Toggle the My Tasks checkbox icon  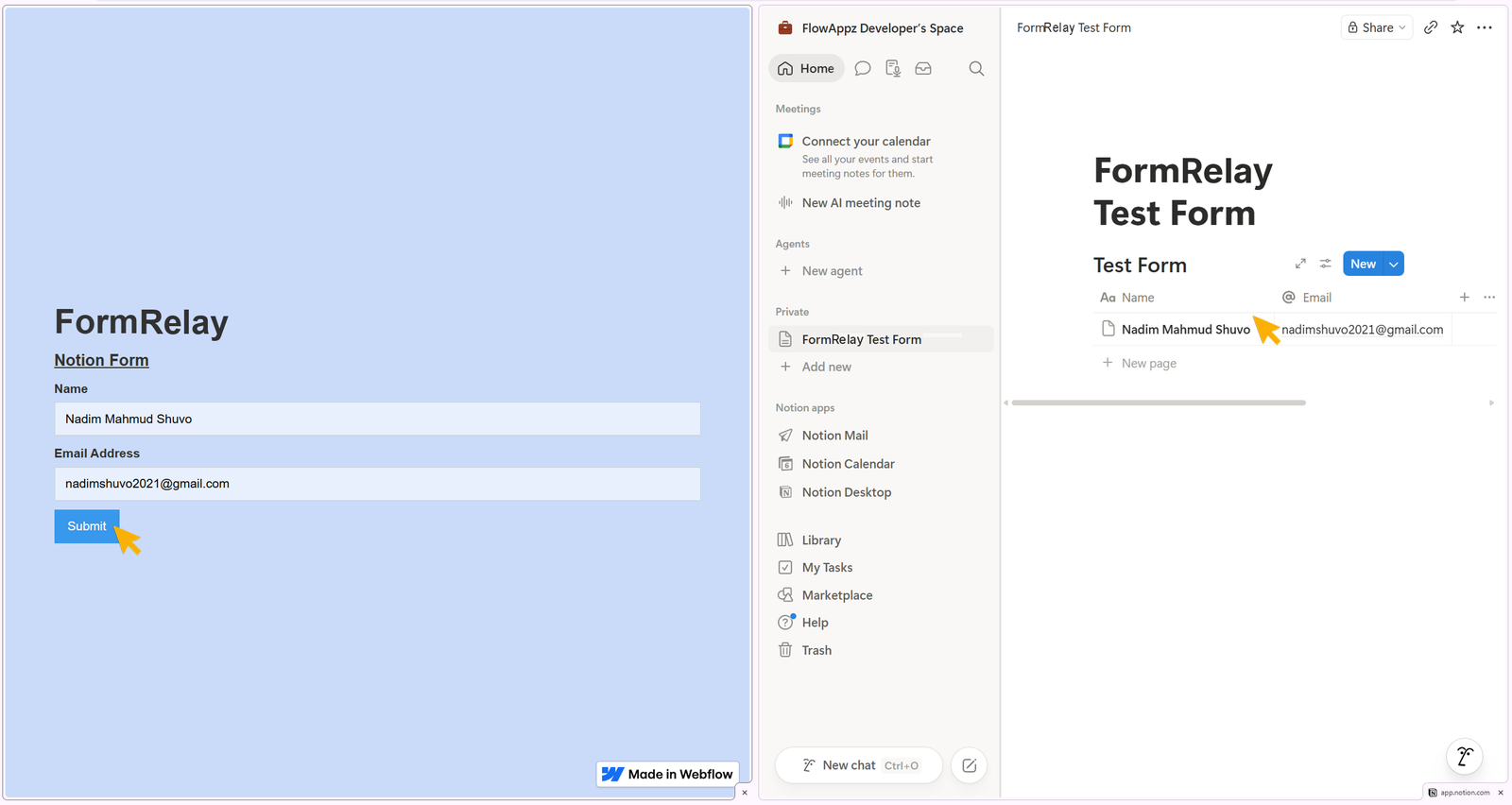(785, 568)
